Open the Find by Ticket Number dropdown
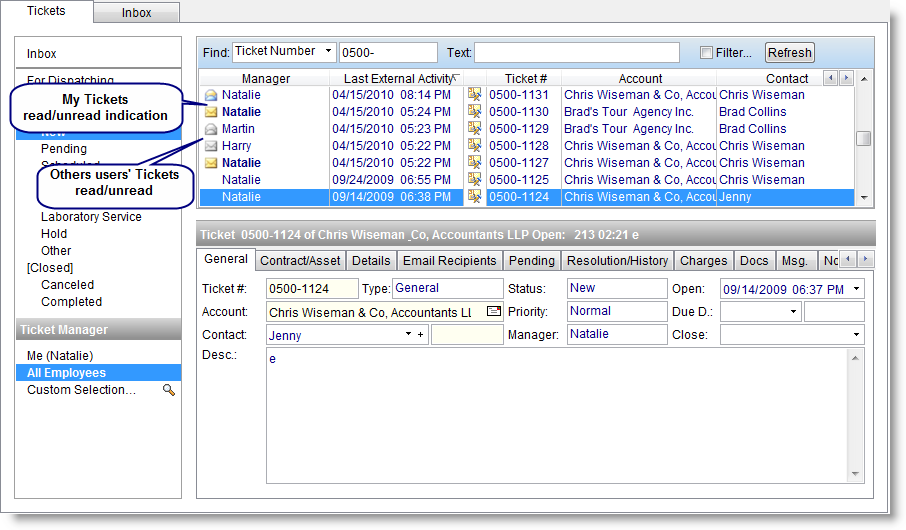This screenshot has width=906, height=530. pos(328,52)
